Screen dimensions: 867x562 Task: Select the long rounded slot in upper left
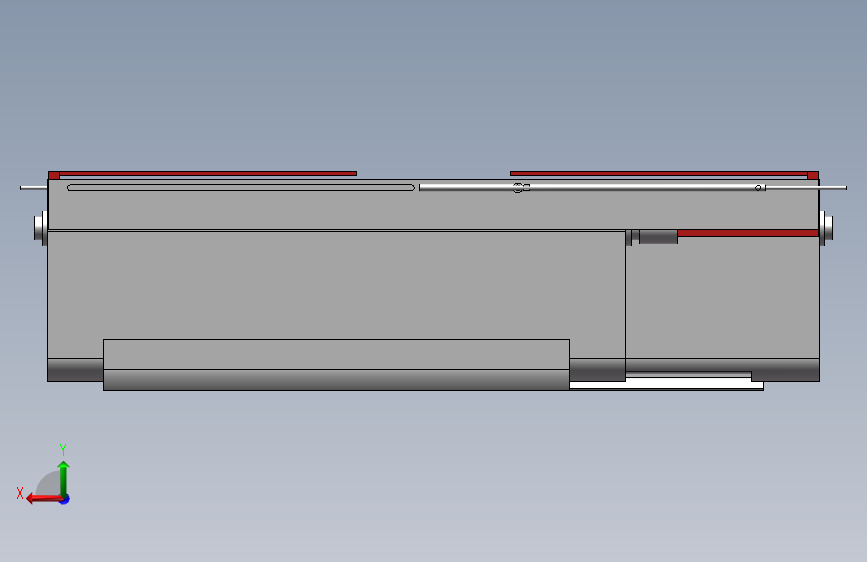coord(241,188)
